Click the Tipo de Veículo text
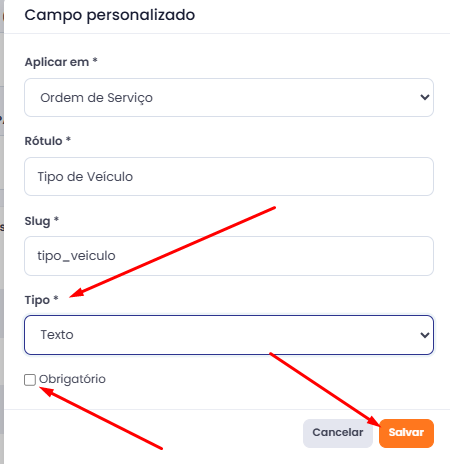The height and width of the screenshot is (464, 450). 85,177
